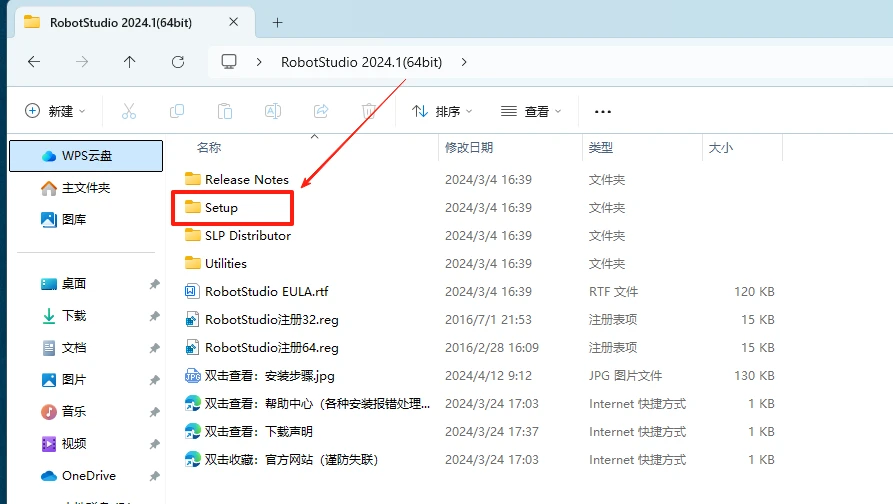
Task: Click the pin icon beside 音乐
Action: click(x=154, y=411)
